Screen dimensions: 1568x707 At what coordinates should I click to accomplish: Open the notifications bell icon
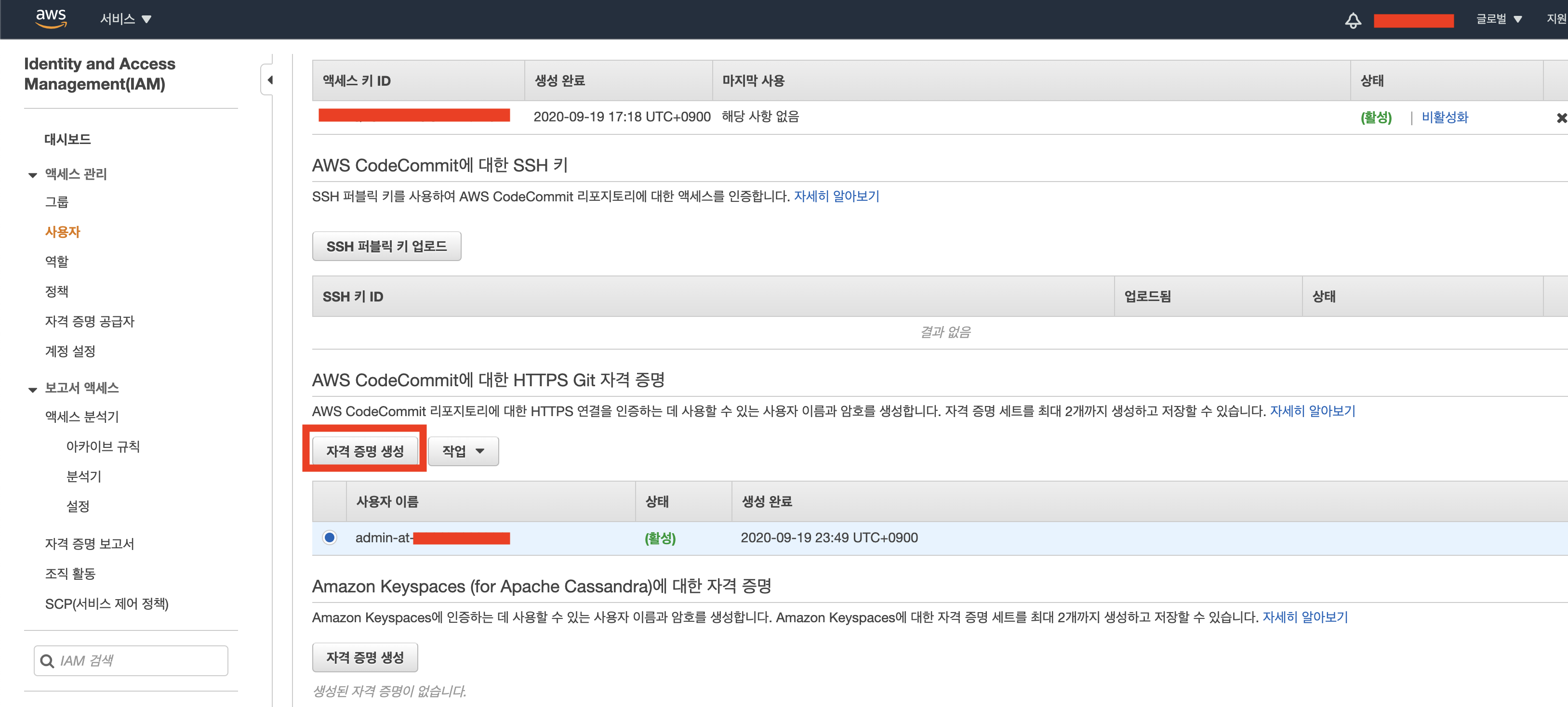[x=1353, y=20]
